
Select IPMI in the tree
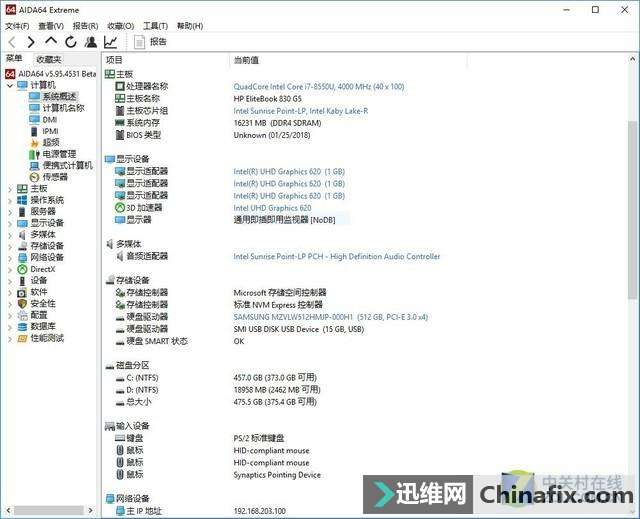[x=51, y=131]
